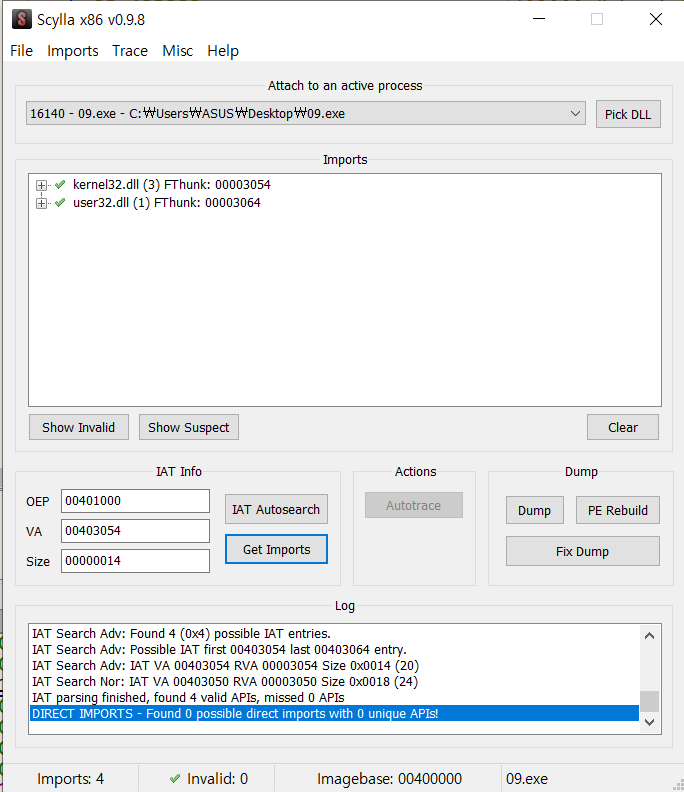This screenshot has height=792, width=684.
Task: Click the log scrollbar down arrow
Action: pyautogui.click(x=650, y=722)
